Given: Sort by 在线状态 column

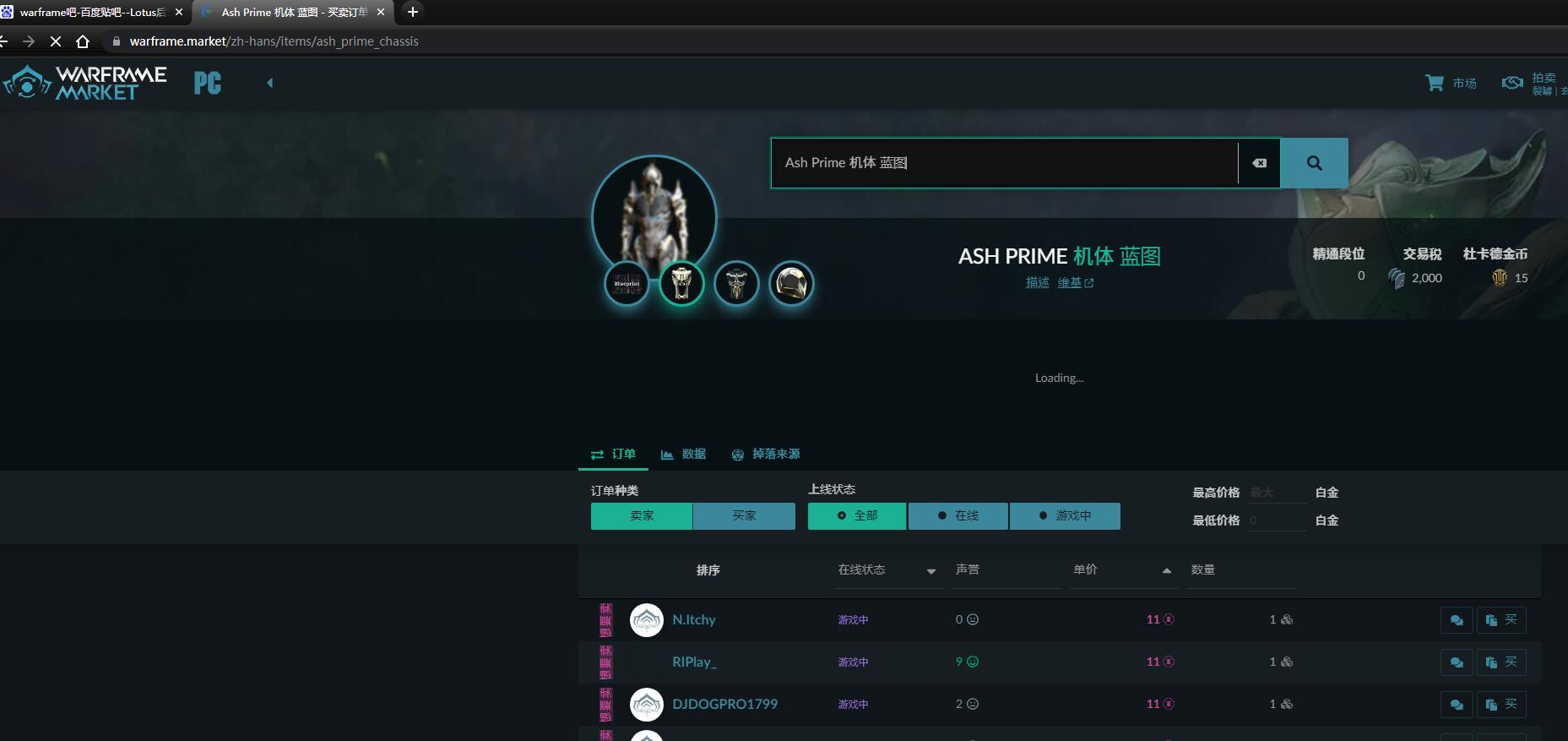Looking at the screenshot, I should (x=887, y=570).
